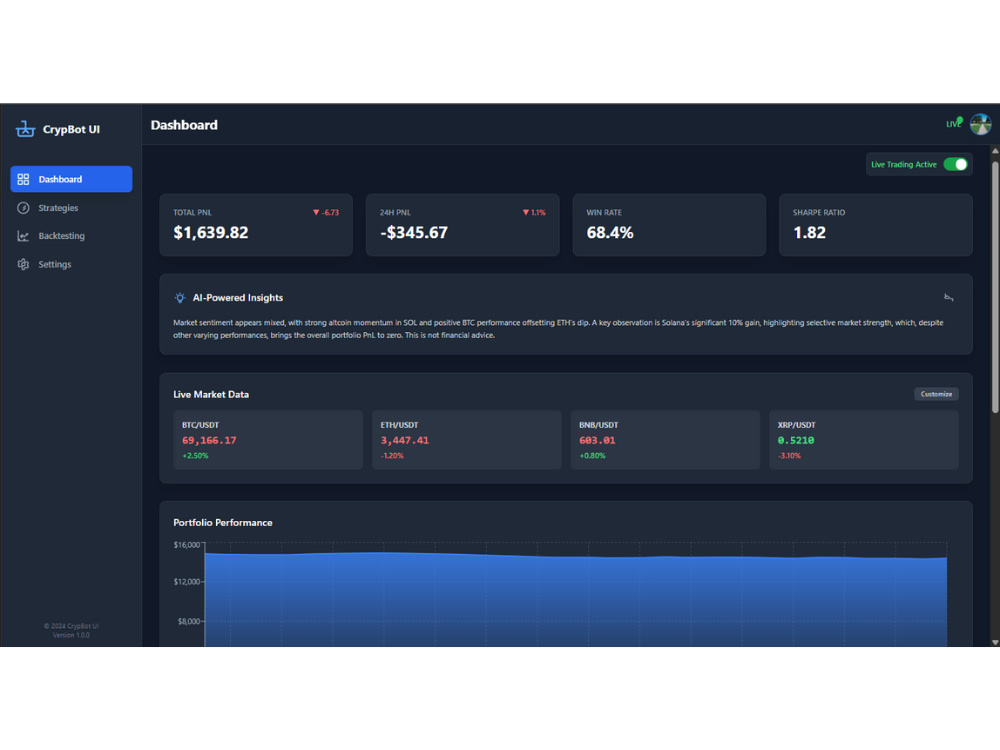The width and height of the screenshot is (1000, 750).
Task: Click the Win Rate value 68.4%
Action: [x=610, y=233]
